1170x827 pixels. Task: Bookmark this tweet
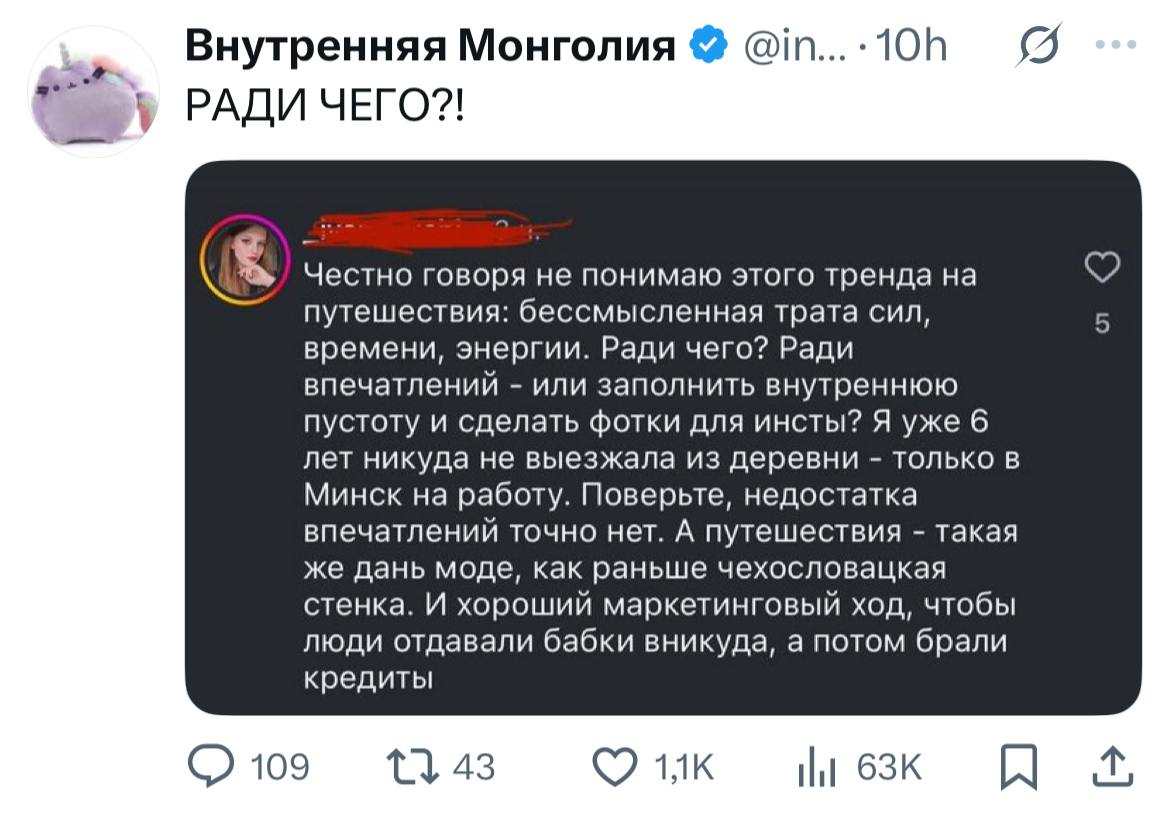(x=1019, y=767)
